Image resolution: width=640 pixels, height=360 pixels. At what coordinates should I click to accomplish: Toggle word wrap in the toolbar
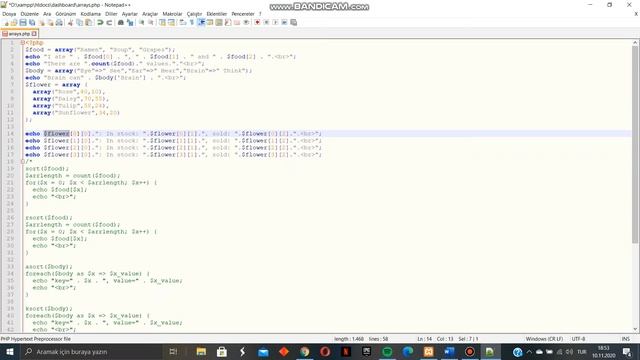click(x=182, y=22)
